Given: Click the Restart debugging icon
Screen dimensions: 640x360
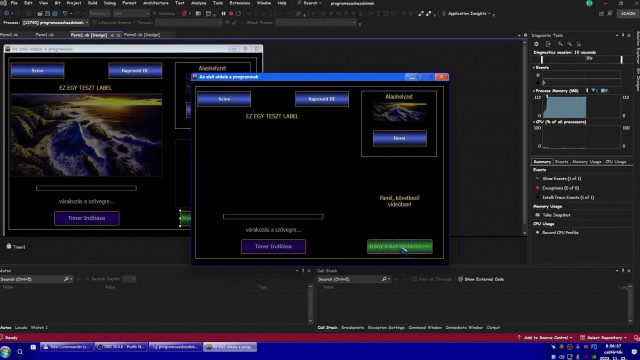Looking at the screenshot, I should pos(239,13).
